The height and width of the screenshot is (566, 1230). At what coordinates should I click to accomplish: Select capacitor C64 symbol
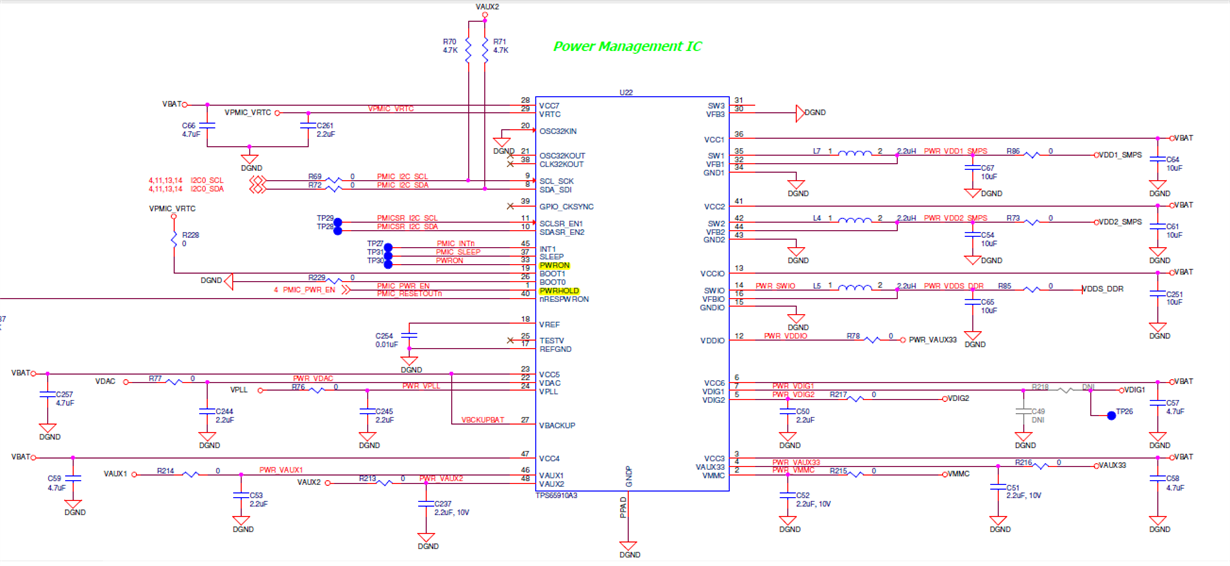(1157, 160)
